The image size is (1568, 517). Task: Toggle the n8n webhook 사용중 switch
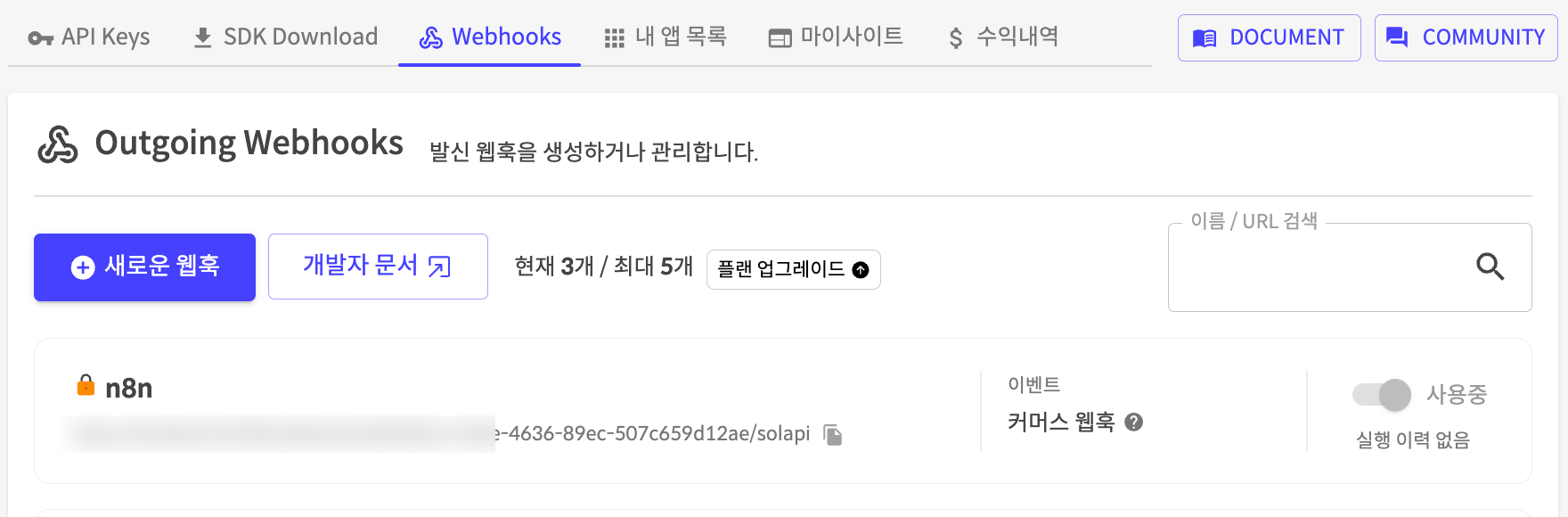point(1383,394)
